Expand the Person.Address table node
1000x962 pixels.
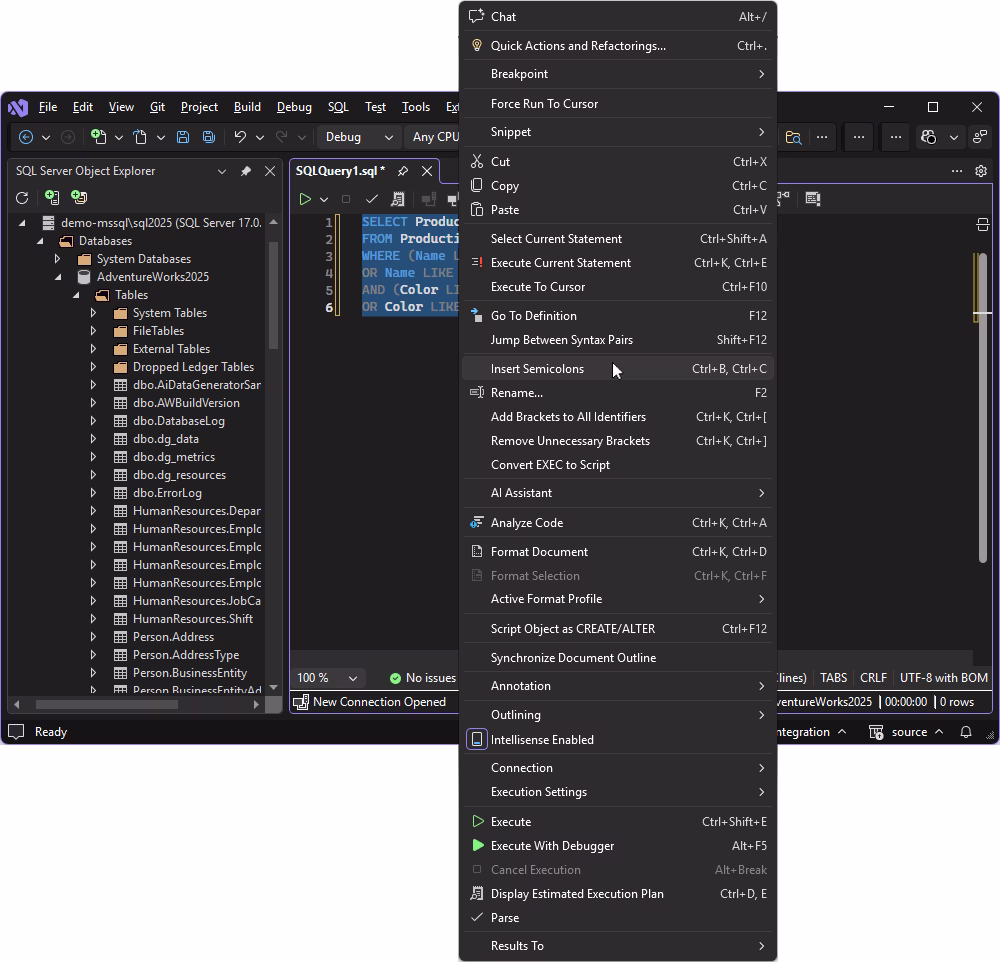coord(93,637)
